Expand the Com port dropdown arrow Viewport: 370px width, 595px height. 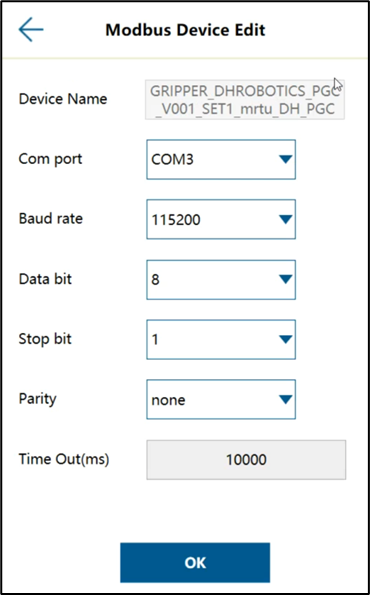pos(285,159)
